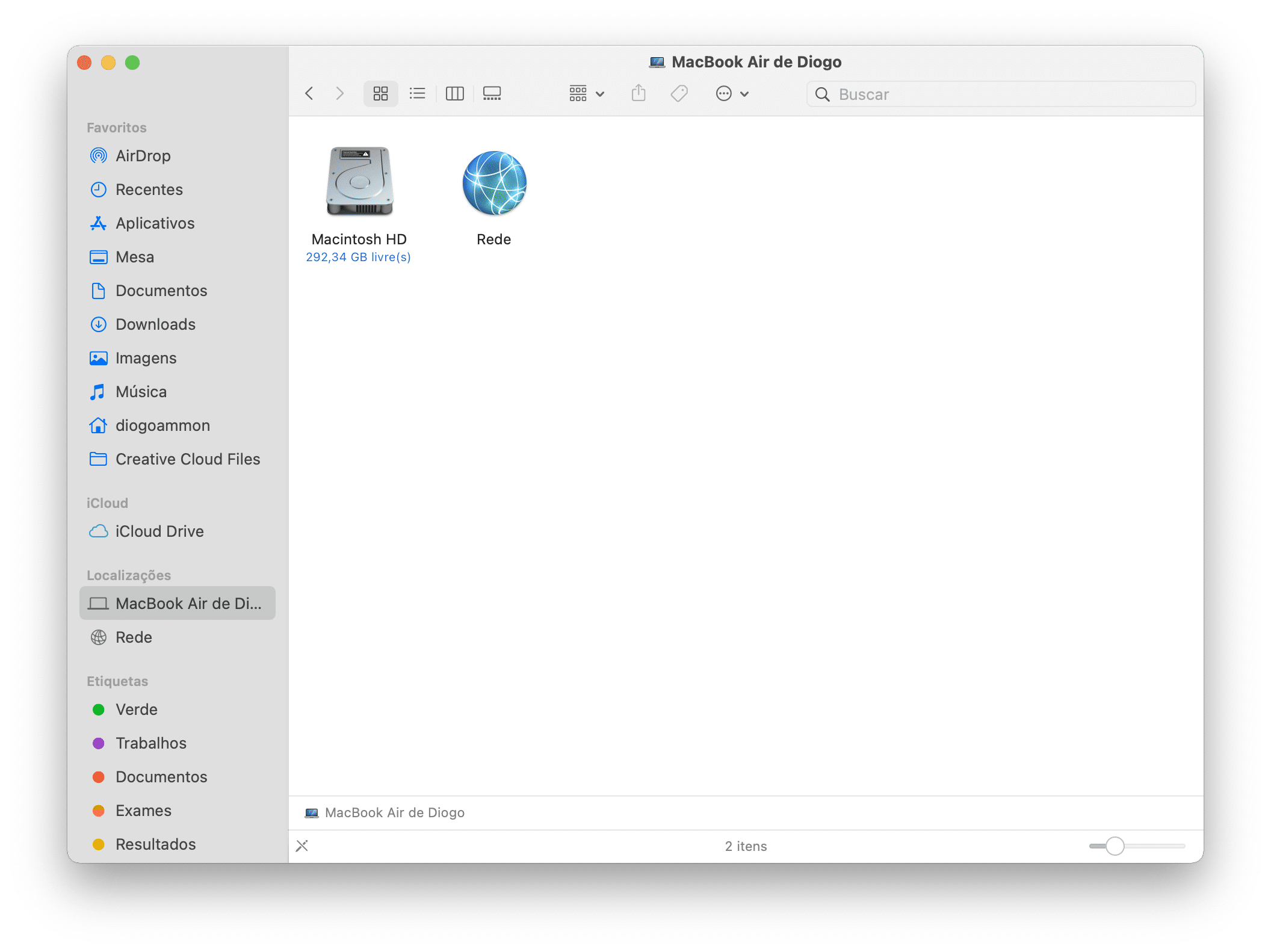Click the Buscar search field
Viewport: 1271px width, 952px height.
click(1001, 94)
